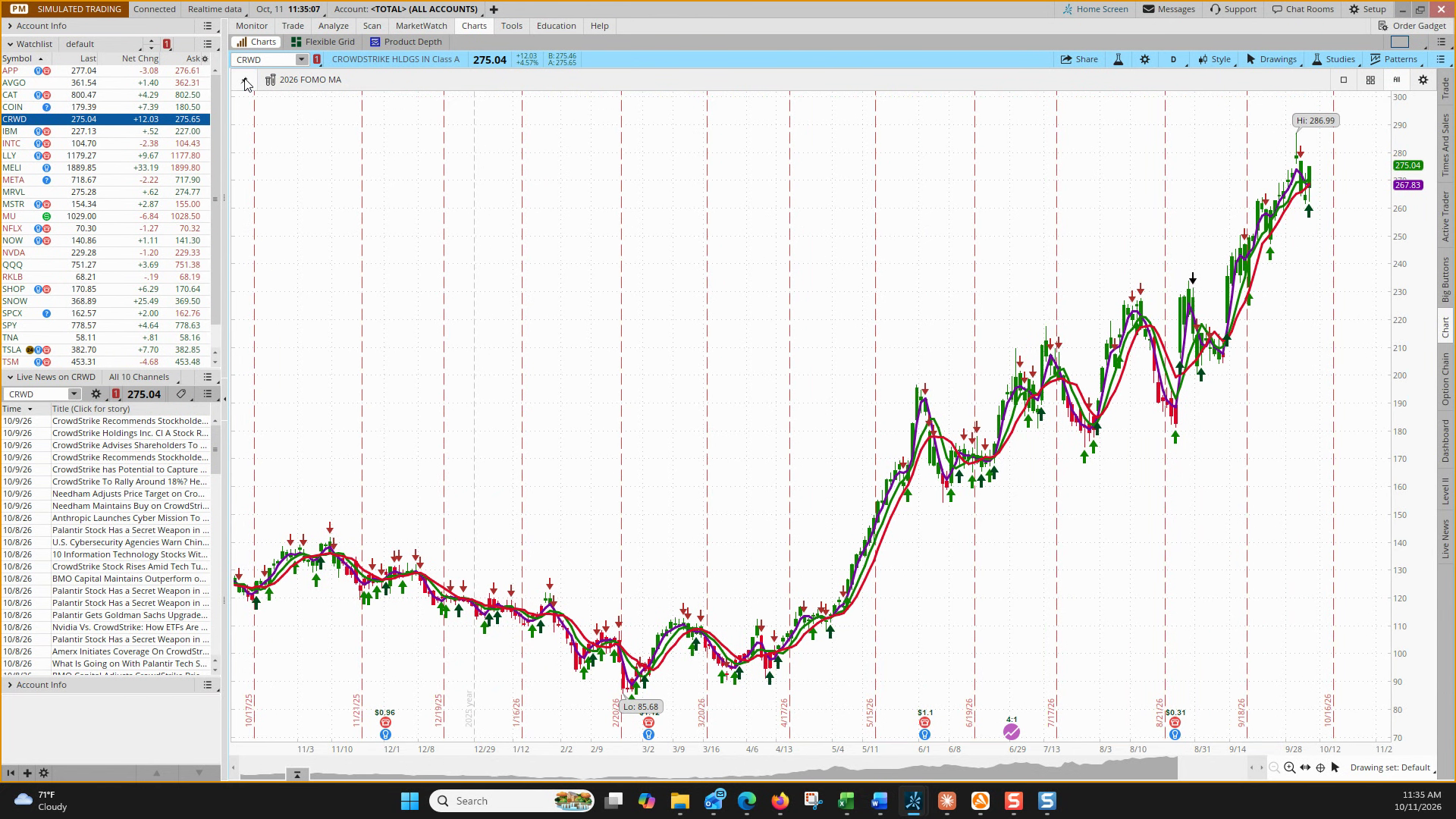Screen dimensions: 1456x819
Task: Select the pointer cursor tool below the chart
Action: pos(1335,767)
